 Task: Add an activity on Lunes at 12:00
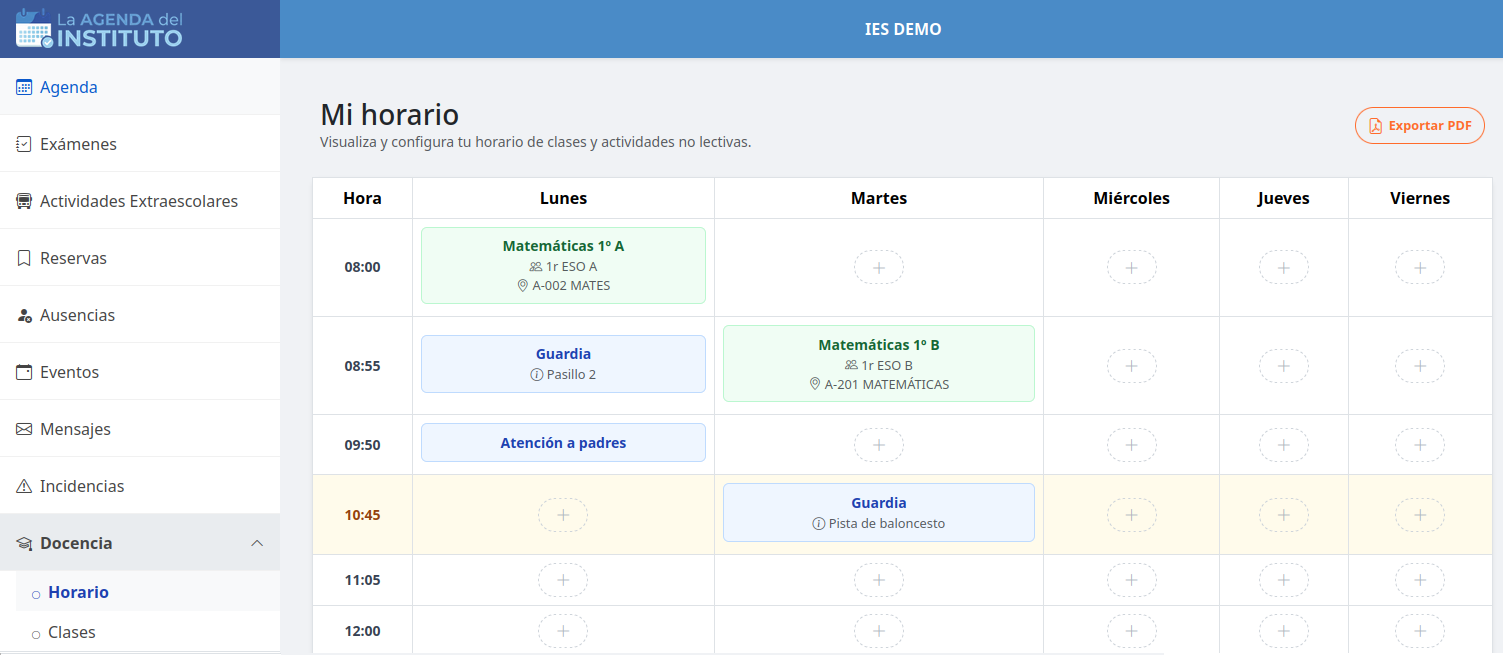tap(563, 631)
